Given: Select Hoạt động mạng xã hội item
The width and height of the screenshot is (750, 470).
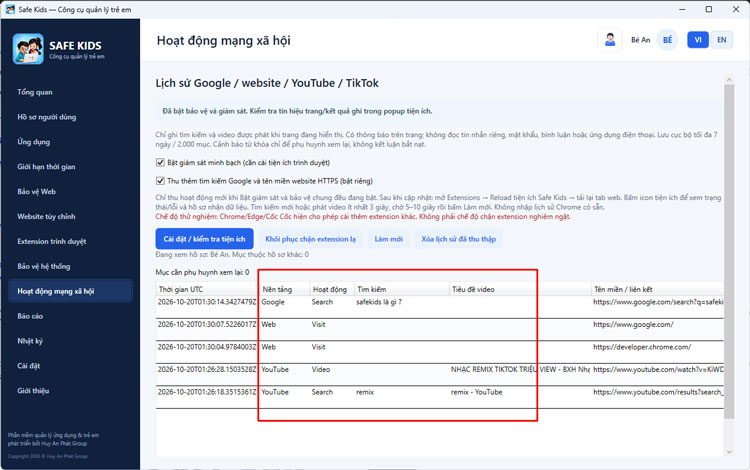Looking at the screenshot, I should [x=70, y=291].
